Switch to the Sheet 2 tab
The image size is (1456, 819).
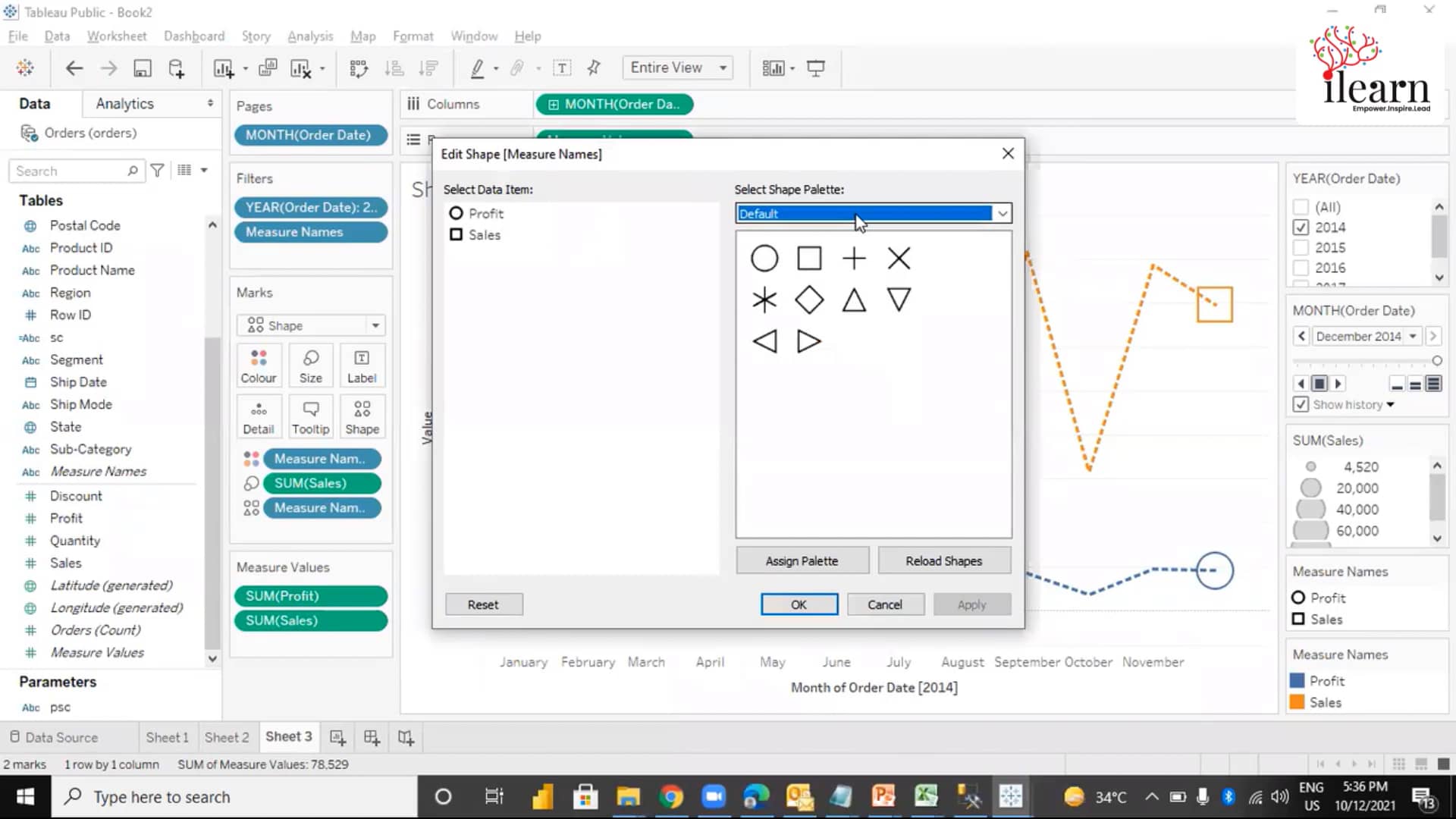[226, 737]
